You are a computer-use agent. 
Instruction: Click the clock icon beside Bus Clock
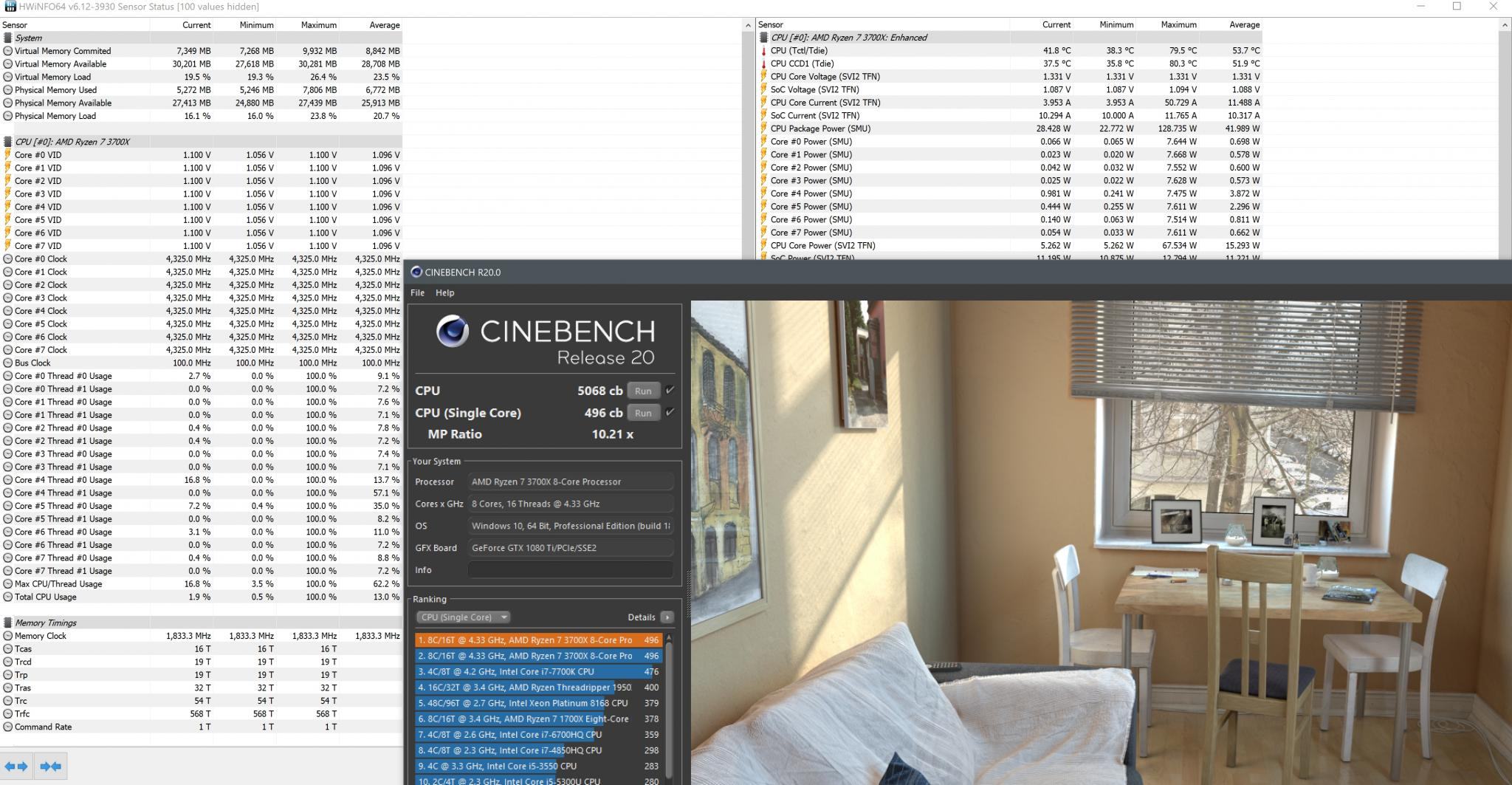tap(7, 363)
